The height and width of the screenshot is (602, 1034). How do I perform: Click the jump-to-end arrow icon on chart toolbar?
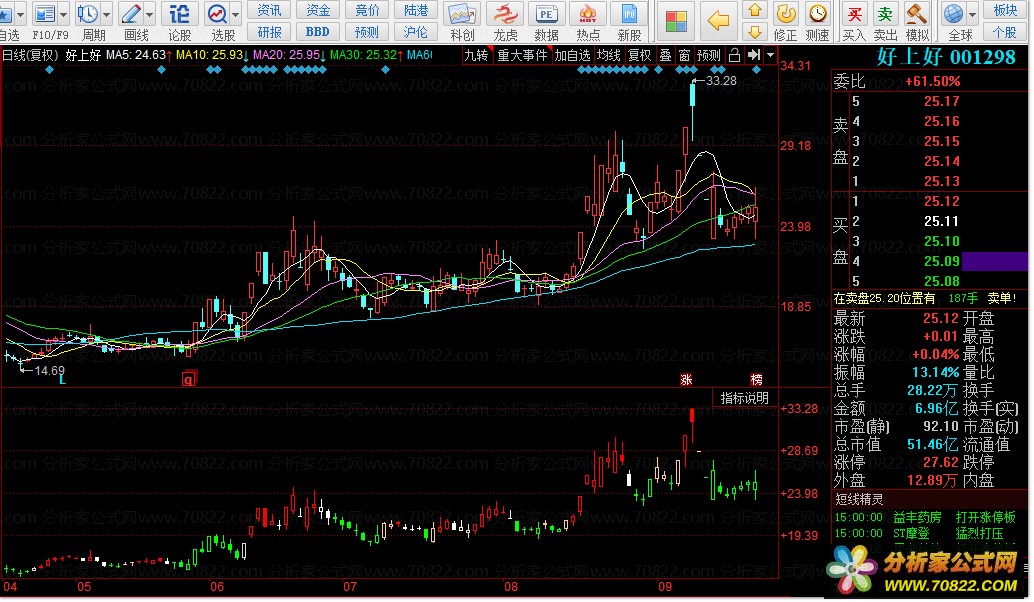pyautogui.click(x=754, y=55)
